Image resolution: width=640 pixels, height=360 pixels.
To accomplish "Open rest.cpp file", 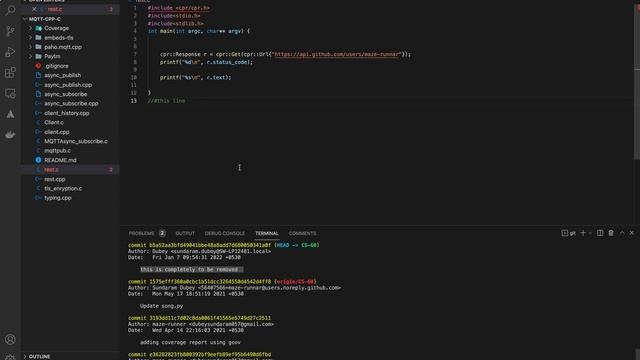I will click(x=55, y=179).
